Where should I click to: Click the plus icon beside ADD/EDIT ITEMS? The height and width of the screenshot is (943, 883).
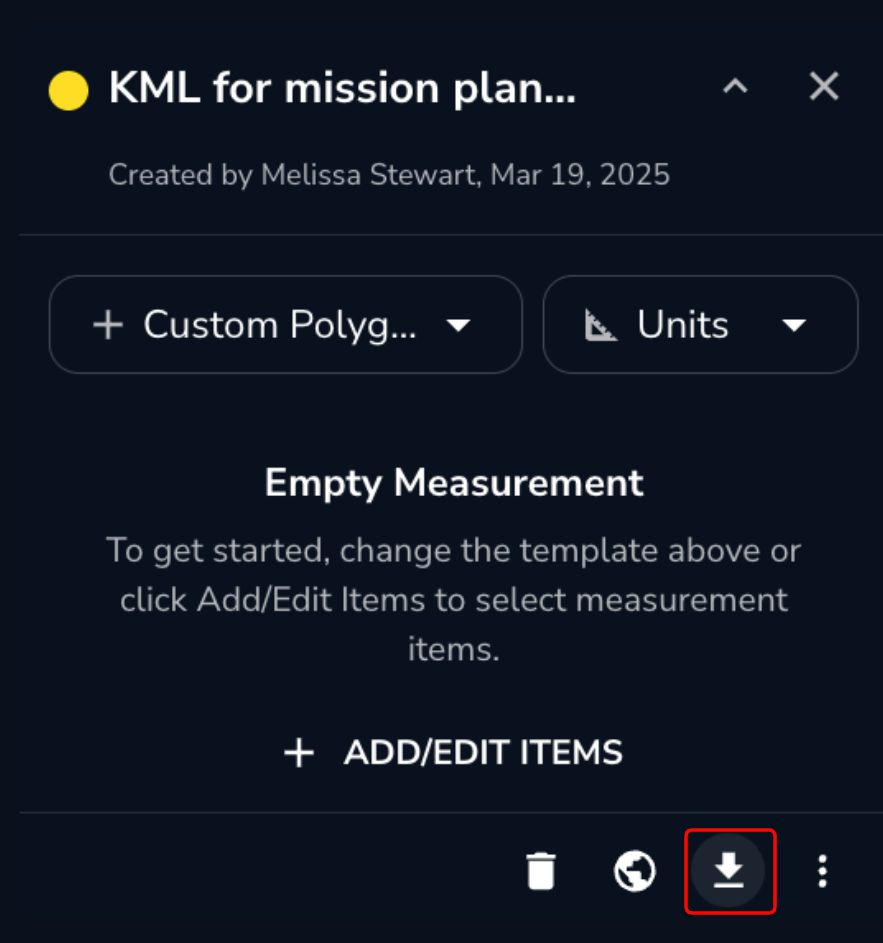coord(299,753)
